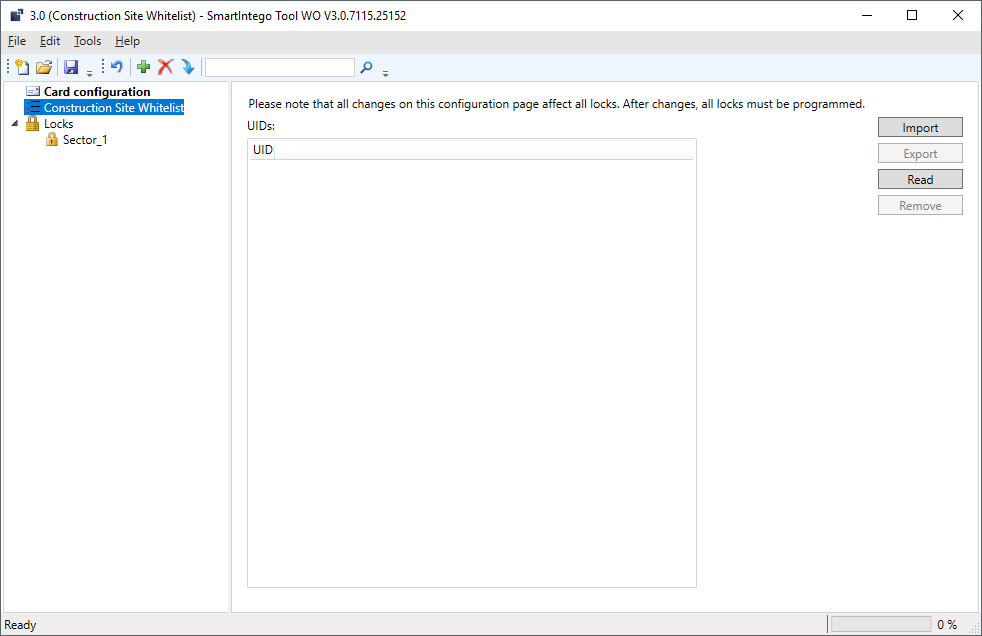Viewport: 982px width, 636px height.
Task: Click the New file toolbar icon
Action: 22,67
